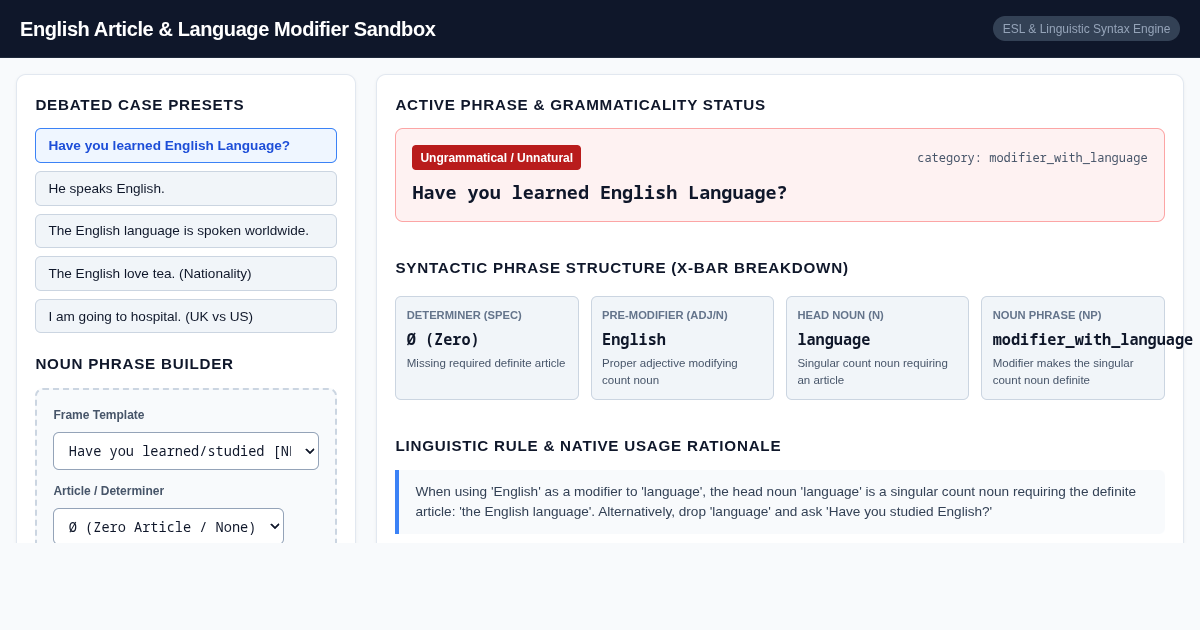Click 'Missing required definite article' note
1200x630 pixels.
(x=486, y=363)
